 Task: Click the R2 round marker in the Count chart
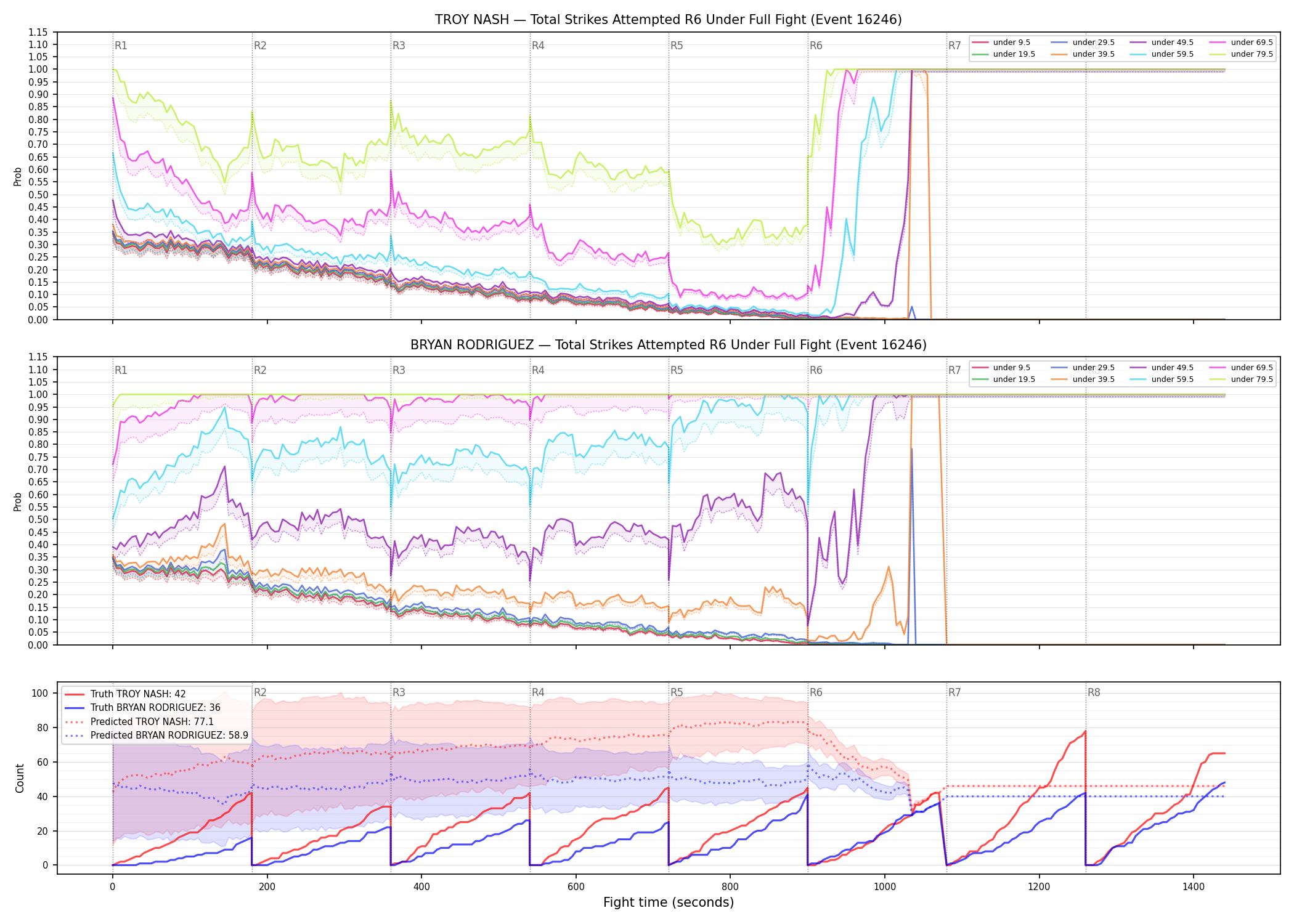260,692
